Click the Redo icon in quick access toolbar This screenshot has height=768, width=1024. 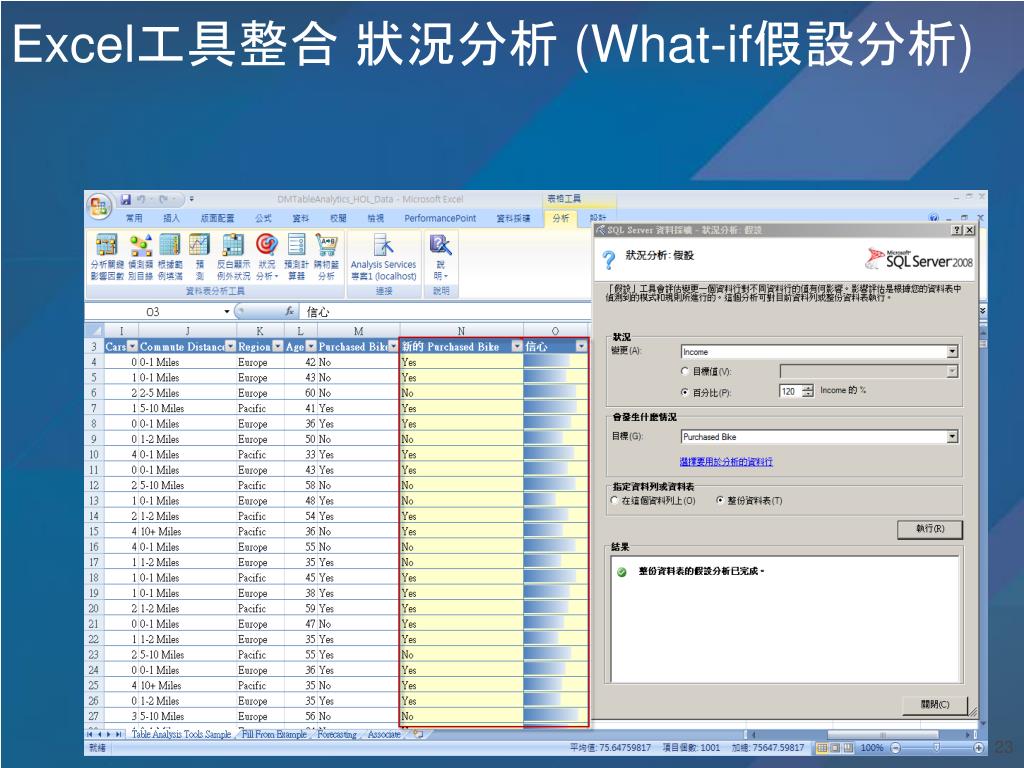click(x=163, y=199)
